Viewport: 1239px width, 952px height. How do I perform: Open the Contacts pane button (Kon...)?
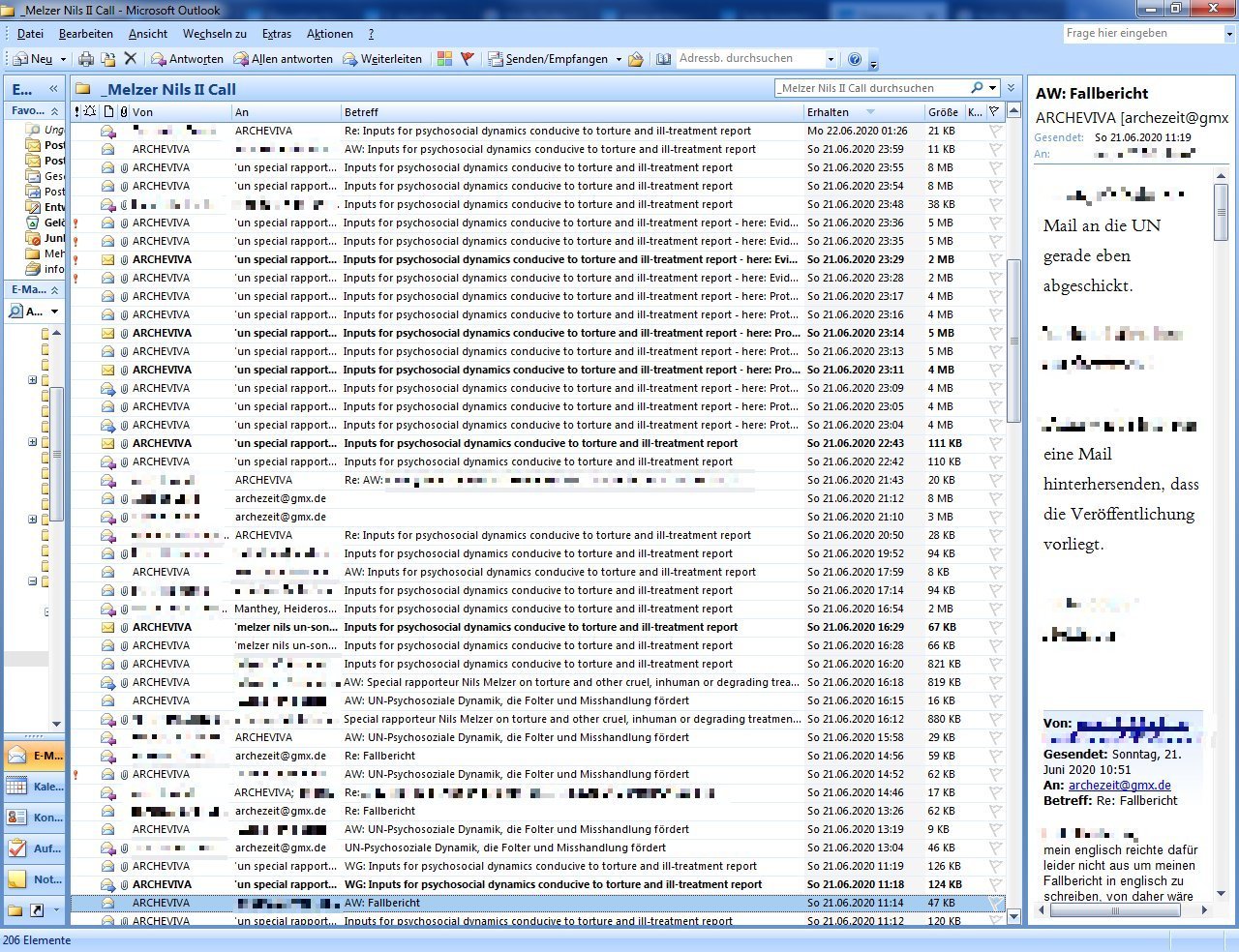[x=35, y=818]
